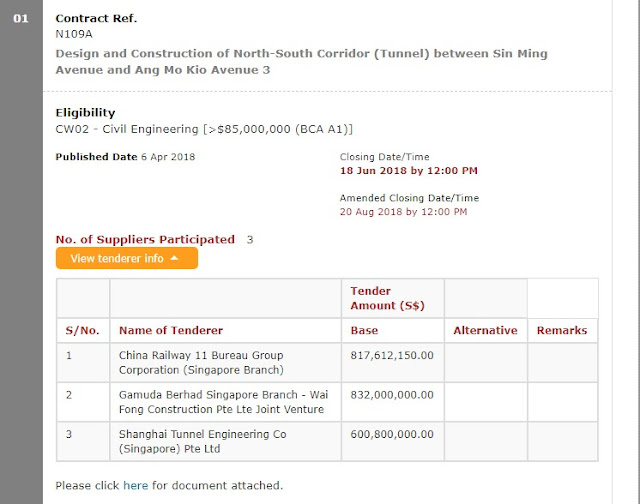Select Gamuda Berhad Singapore Branch tenderer

(x=223, y=402)
